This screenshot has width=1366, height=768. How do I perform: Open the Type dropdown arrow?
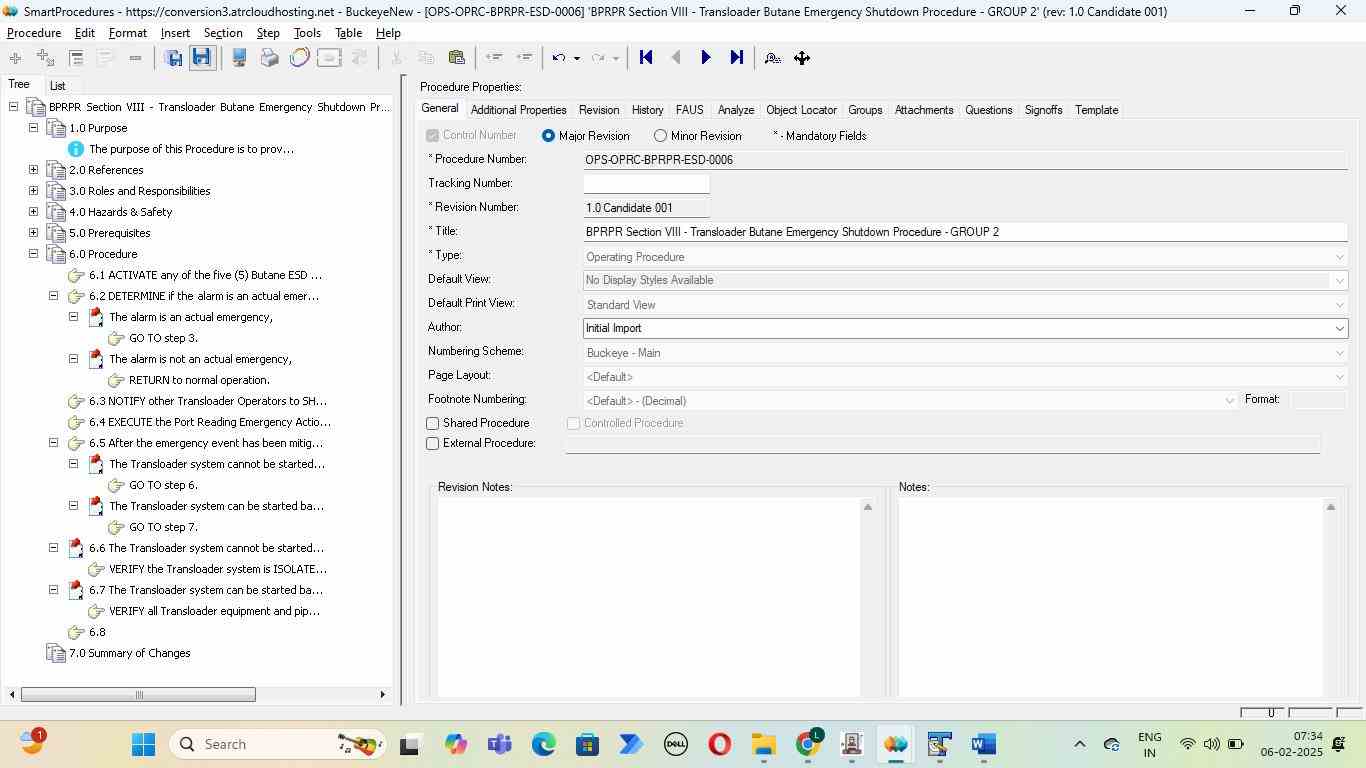[1339, 257]
